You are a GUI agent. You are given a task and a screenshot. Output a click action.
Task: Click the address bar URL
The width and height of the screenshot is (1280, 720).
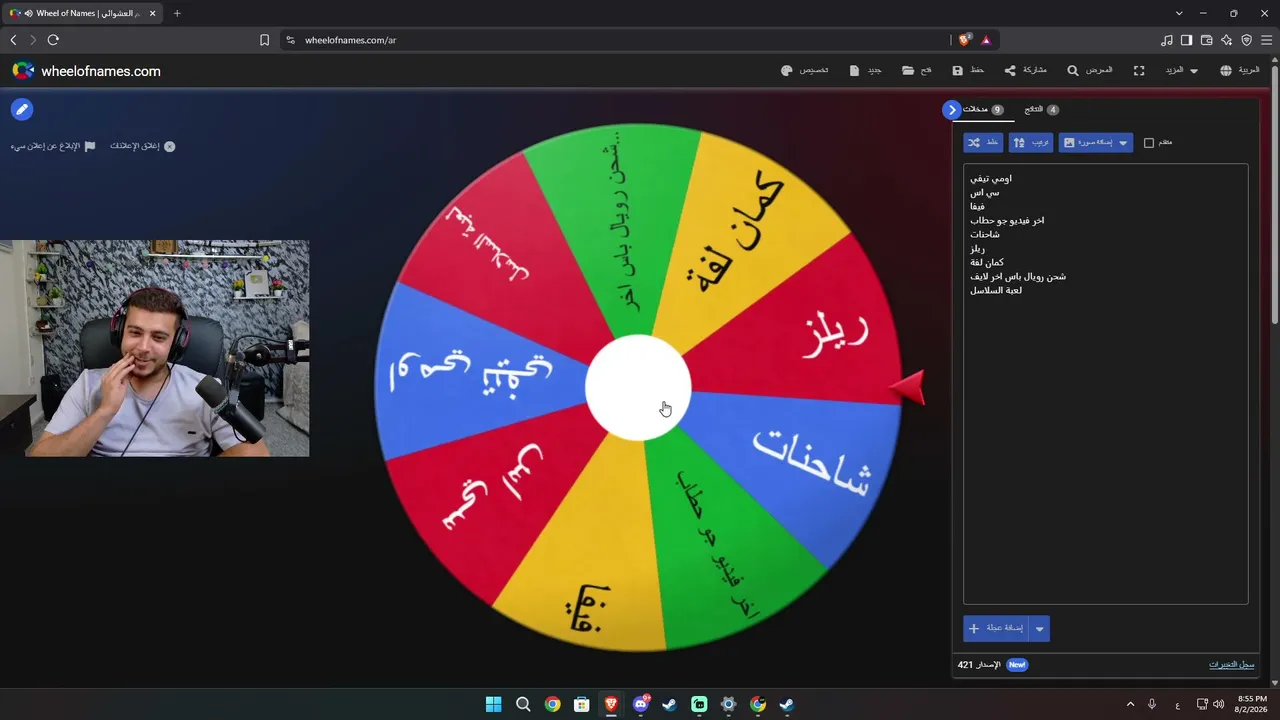(351, 40)
